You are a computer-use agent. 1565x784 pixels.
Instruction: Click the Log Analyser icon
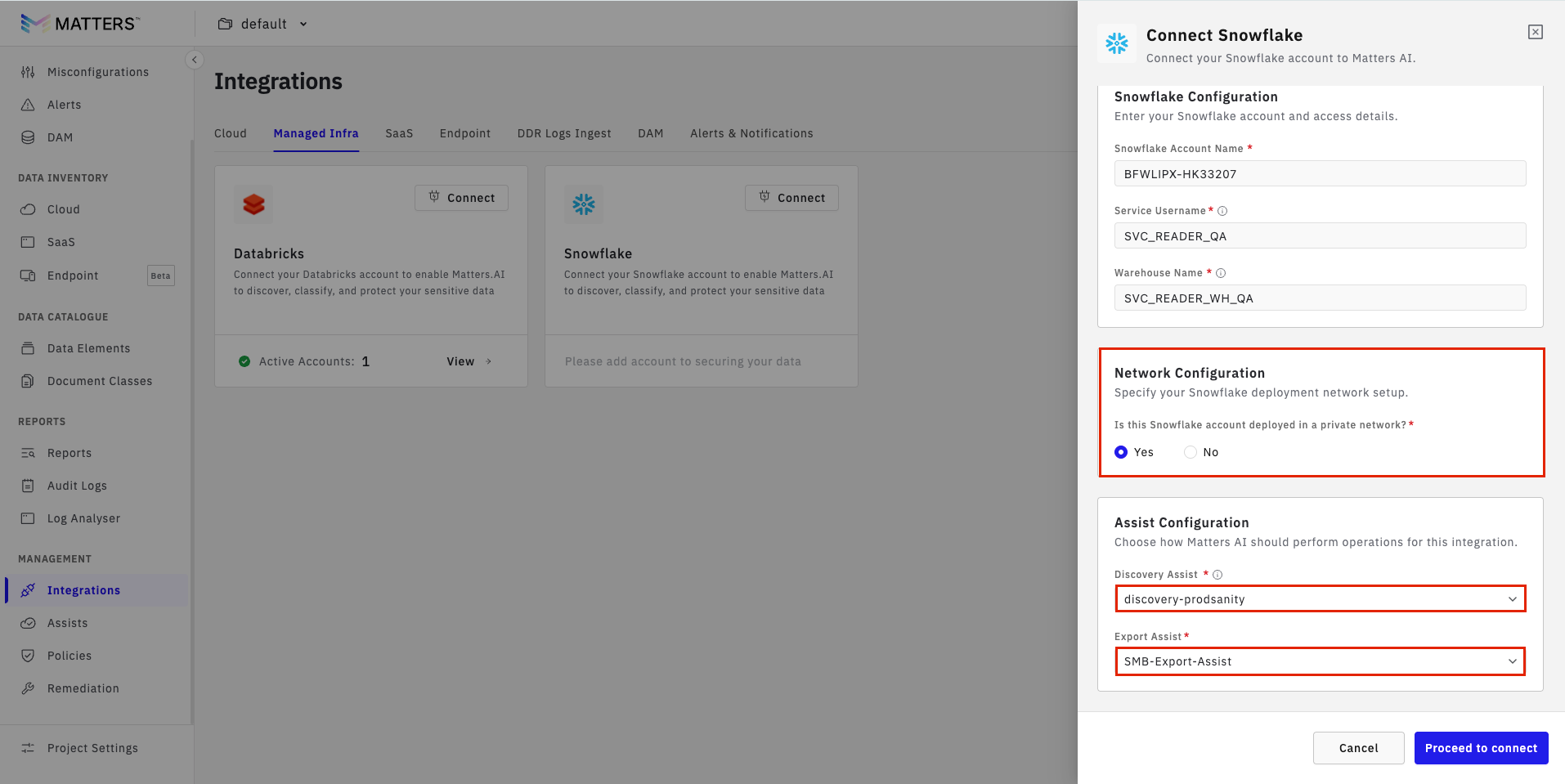[x=28, y=518]
